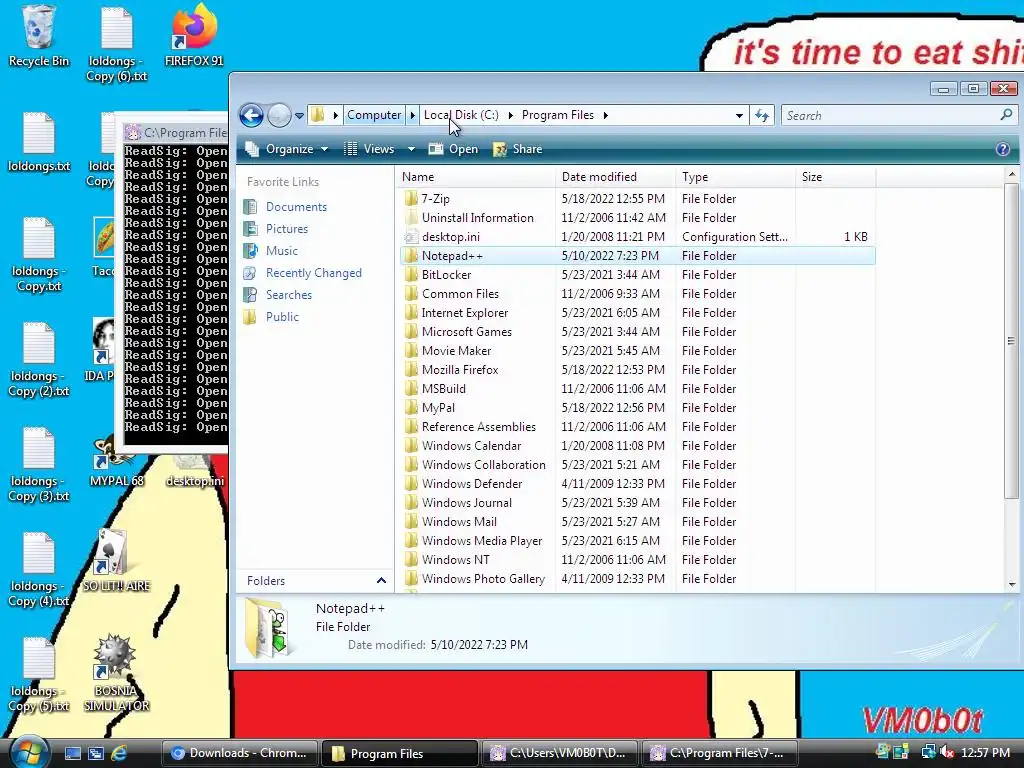The width and height of the screenshot is (1024, 768).
Task: Select the Notepad++ folder row
Action: click(637, 256)
